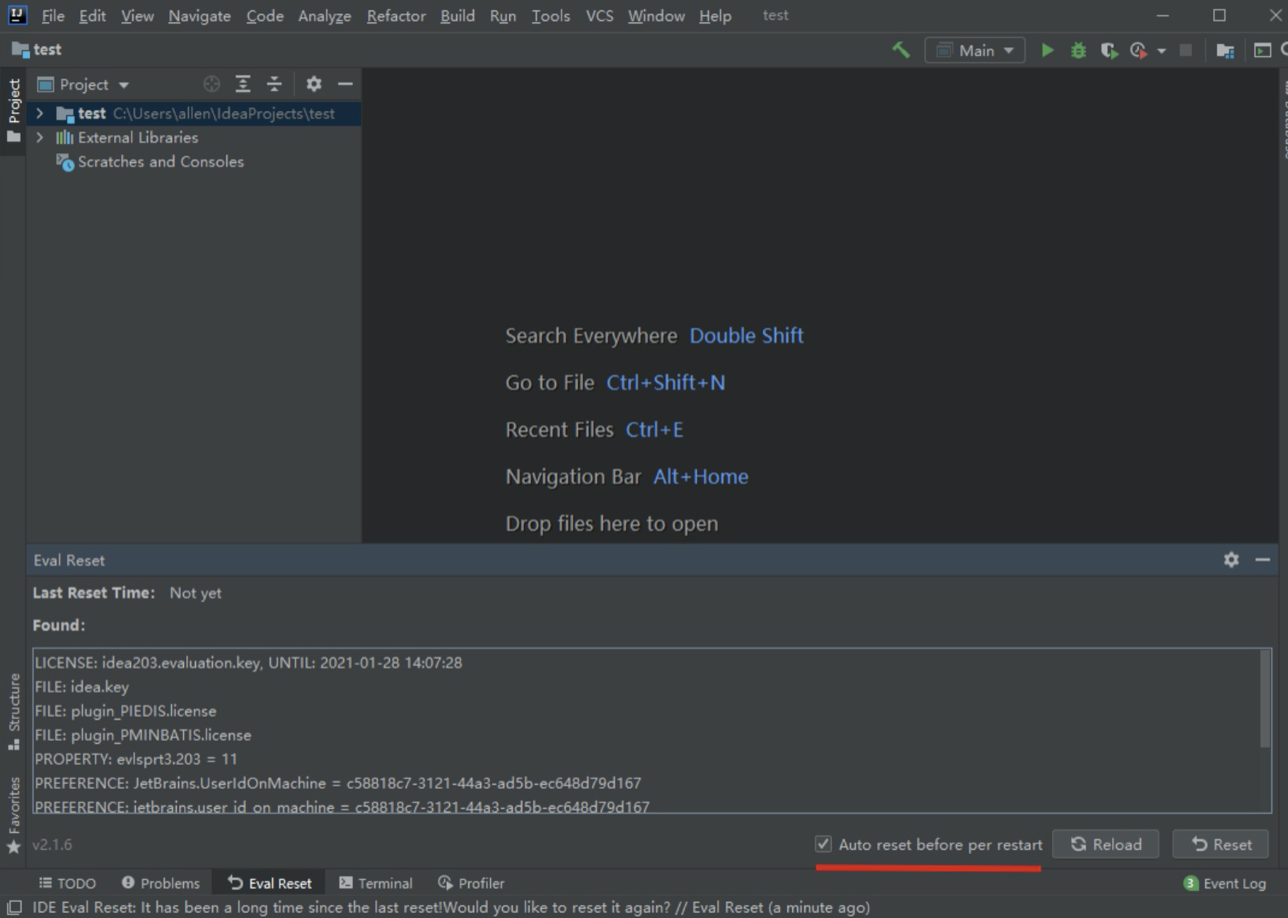Hide the Project panel with minus icon
The height and width of the screenshot is (918, 1288).
coord(345,84)
